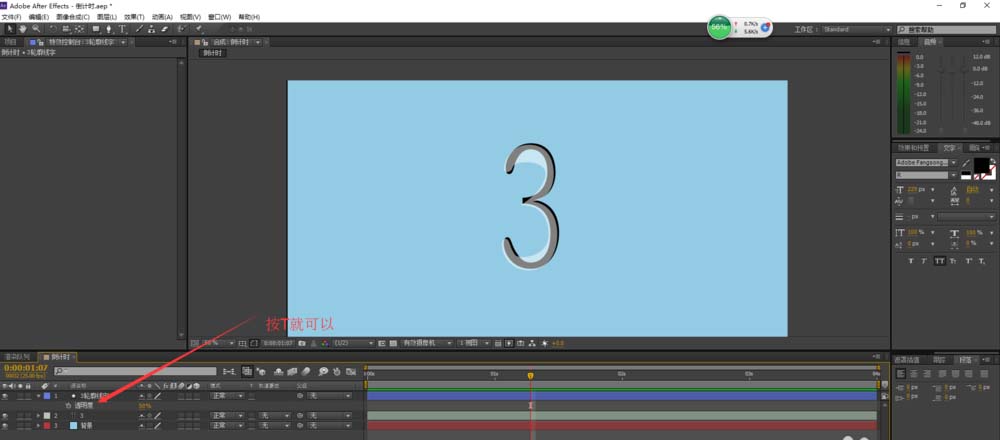The image size is (1000, 440).
Task: Toggle live update in the timeline
Action: [x=247, y=371]
